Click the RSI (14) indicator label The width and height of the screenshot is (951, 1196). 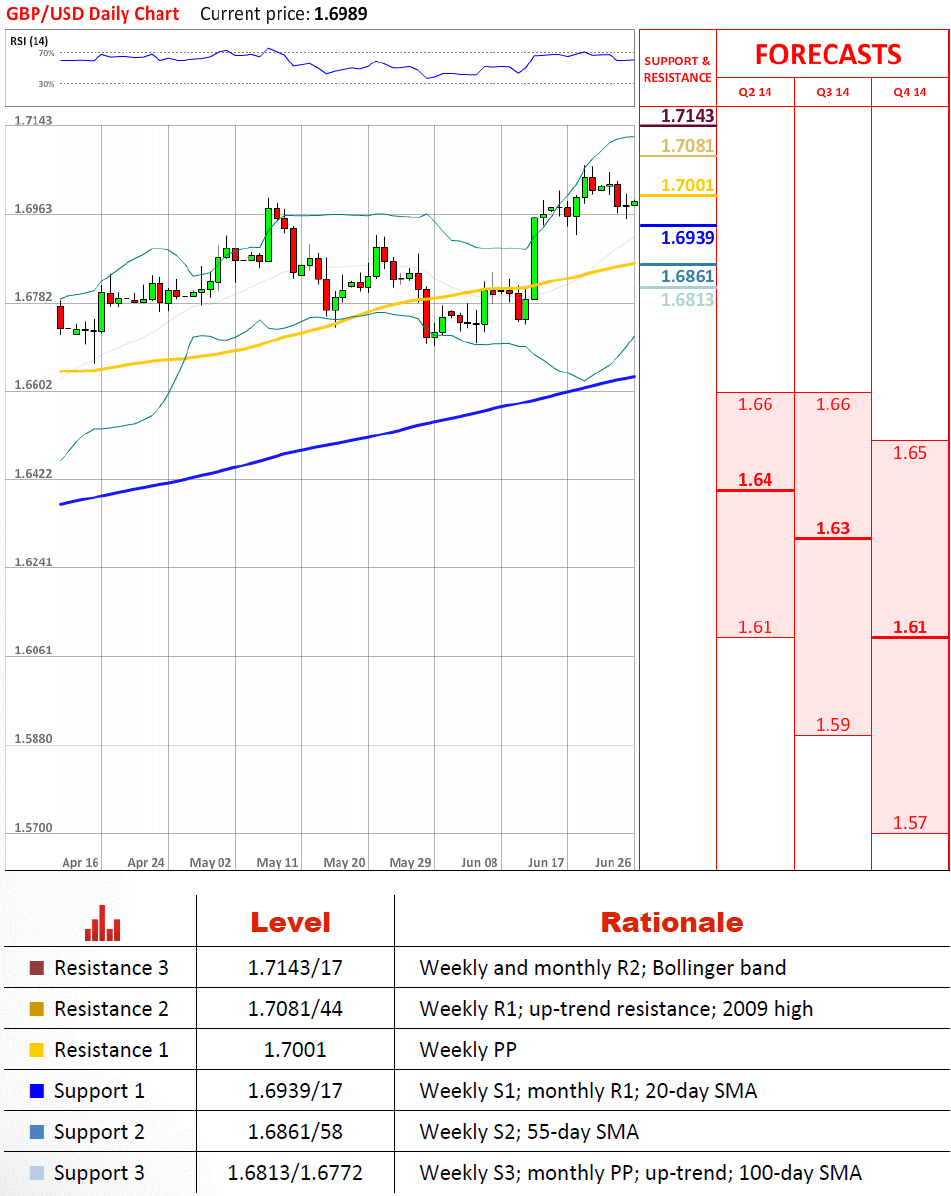pyautogui.click(x=29, y=41)
